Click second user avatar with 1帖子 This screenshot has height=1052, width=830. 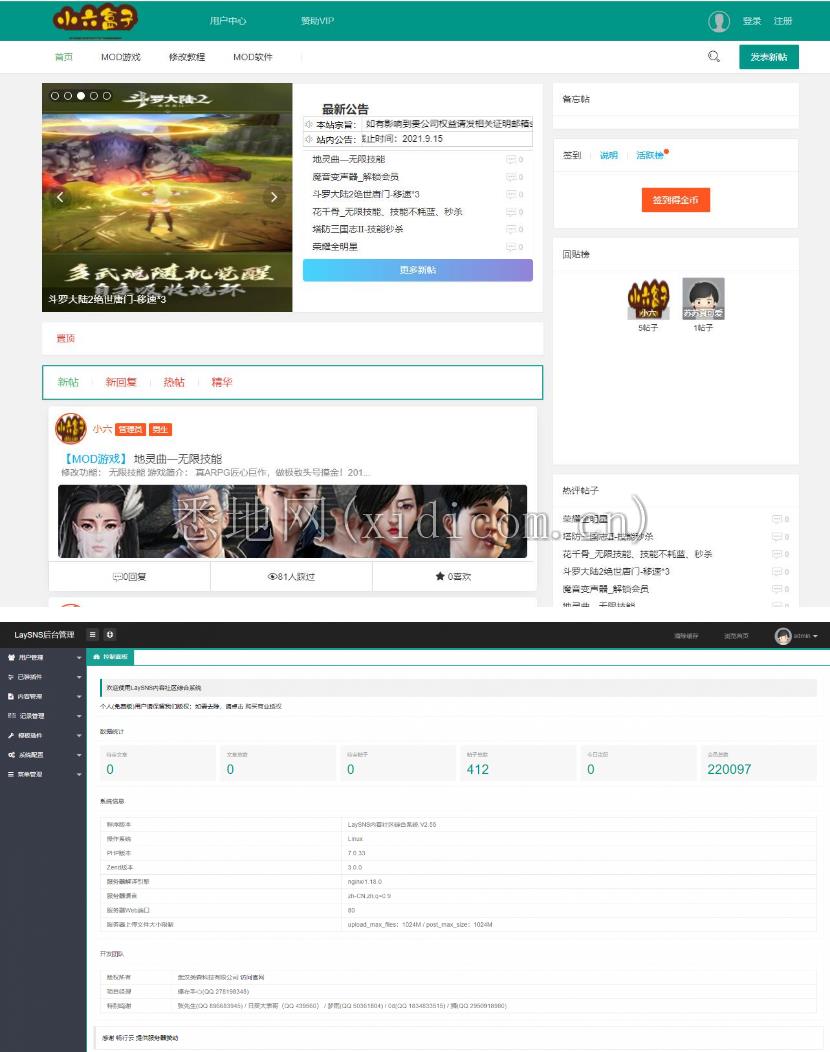(x=703, y=299)
